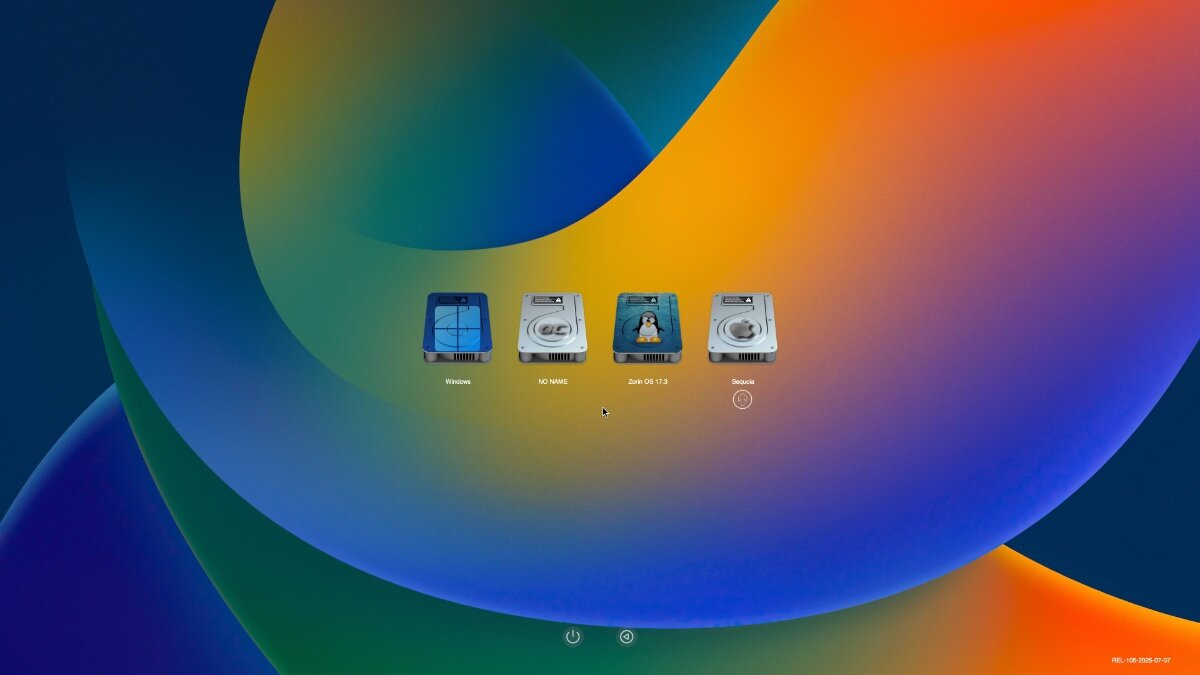Select the Zorin OS penguin drive icon

tap(647, 328)
